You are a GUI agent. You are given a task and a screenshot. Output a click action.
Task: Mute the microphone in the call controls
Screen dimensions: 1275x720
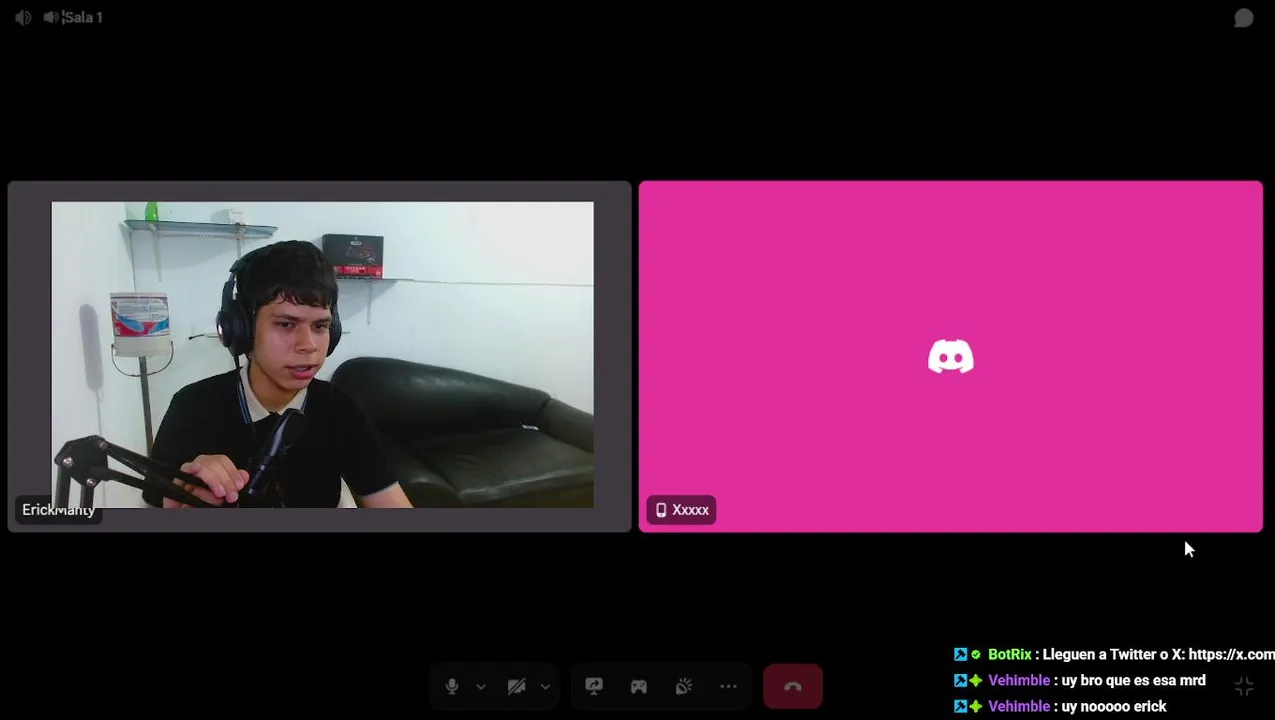coord(452,687)
